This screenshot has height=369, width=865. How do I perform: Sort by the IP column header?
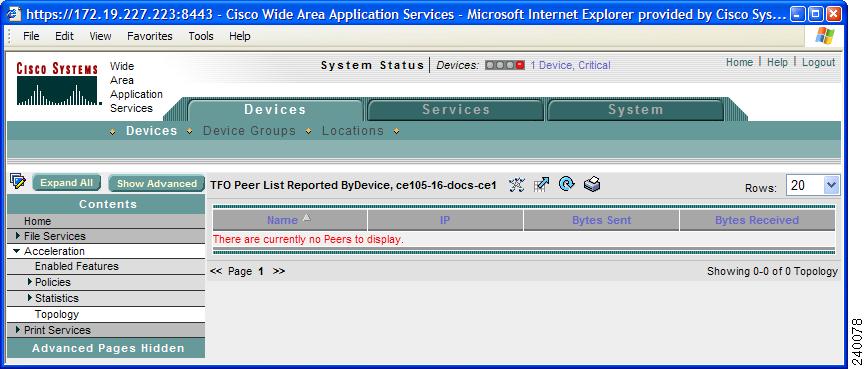coord(445,220)
